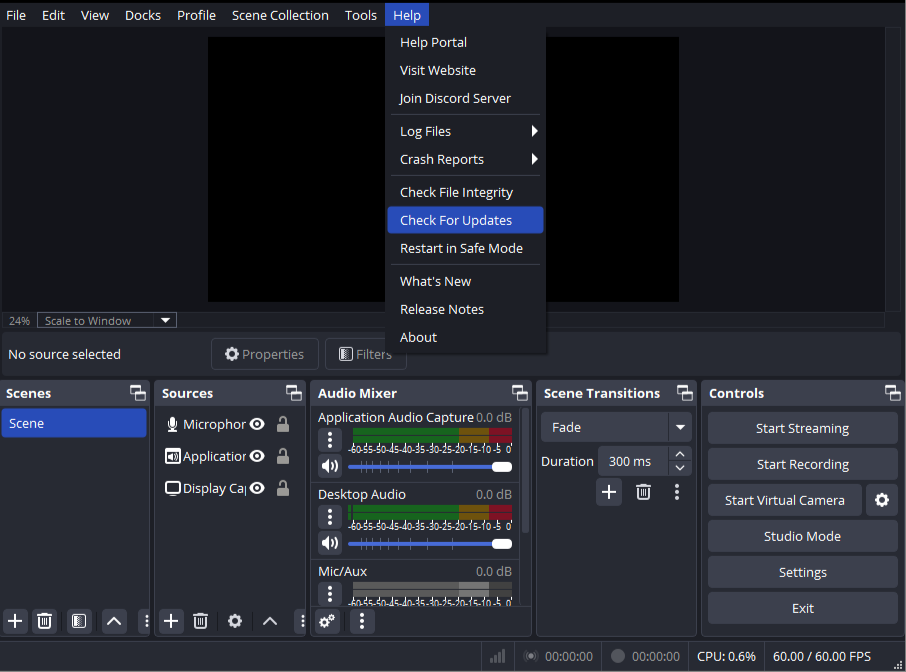Screen dimensions: 906x672
Task: Expand the Log Files submenu
Action: [466, 131]
